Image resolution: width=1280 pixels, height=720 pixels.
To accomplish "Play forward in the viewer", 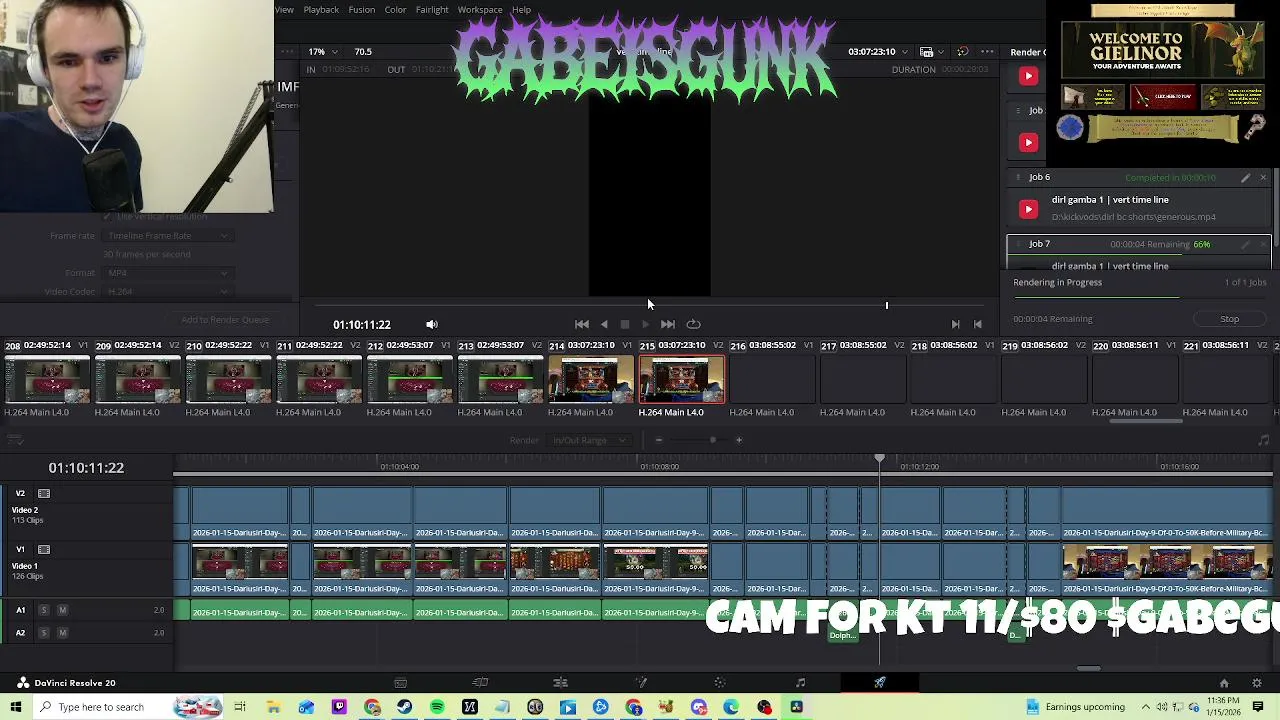I will click(x=646, y=324).
